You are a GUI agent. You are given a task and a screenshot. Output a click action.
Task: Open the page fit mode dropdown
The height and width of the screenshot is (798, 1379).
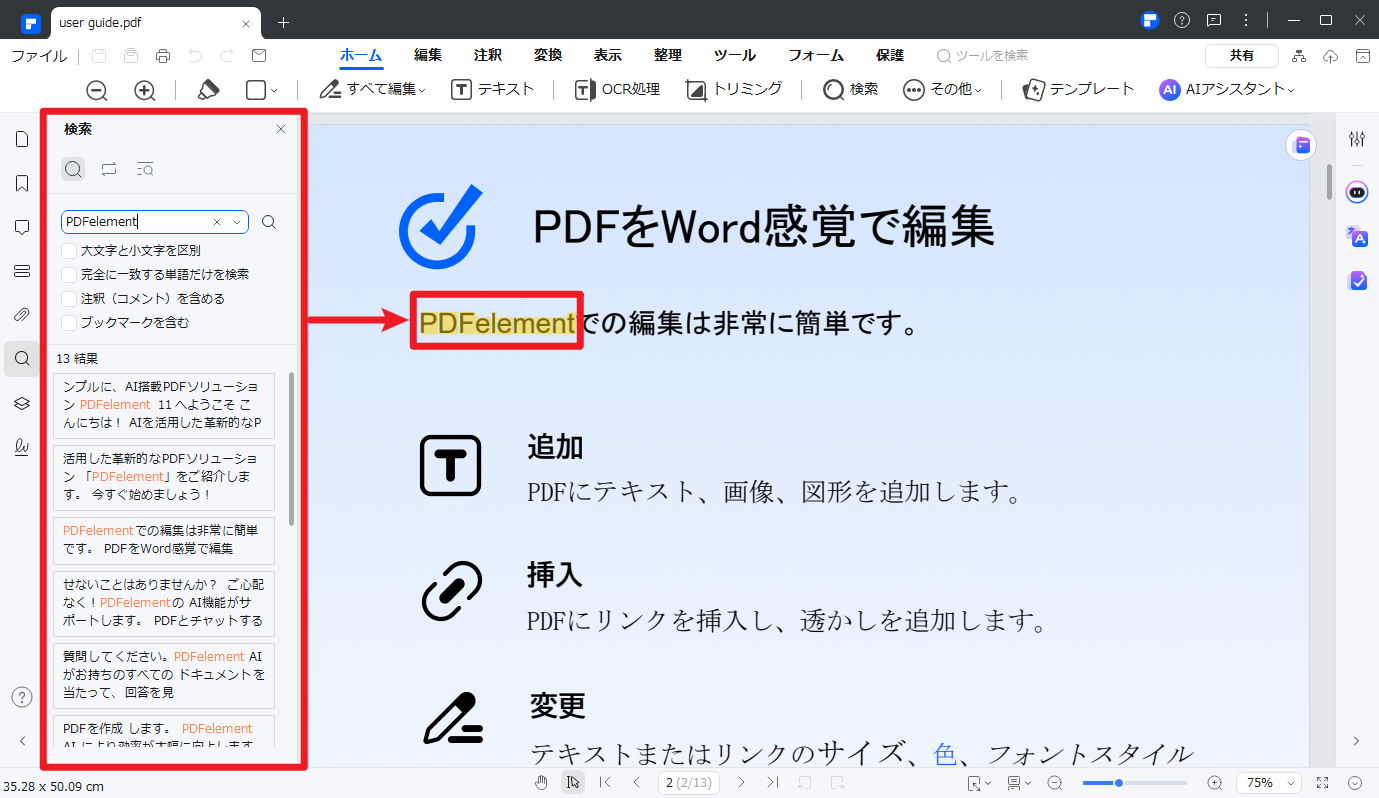tap(979, 782)
